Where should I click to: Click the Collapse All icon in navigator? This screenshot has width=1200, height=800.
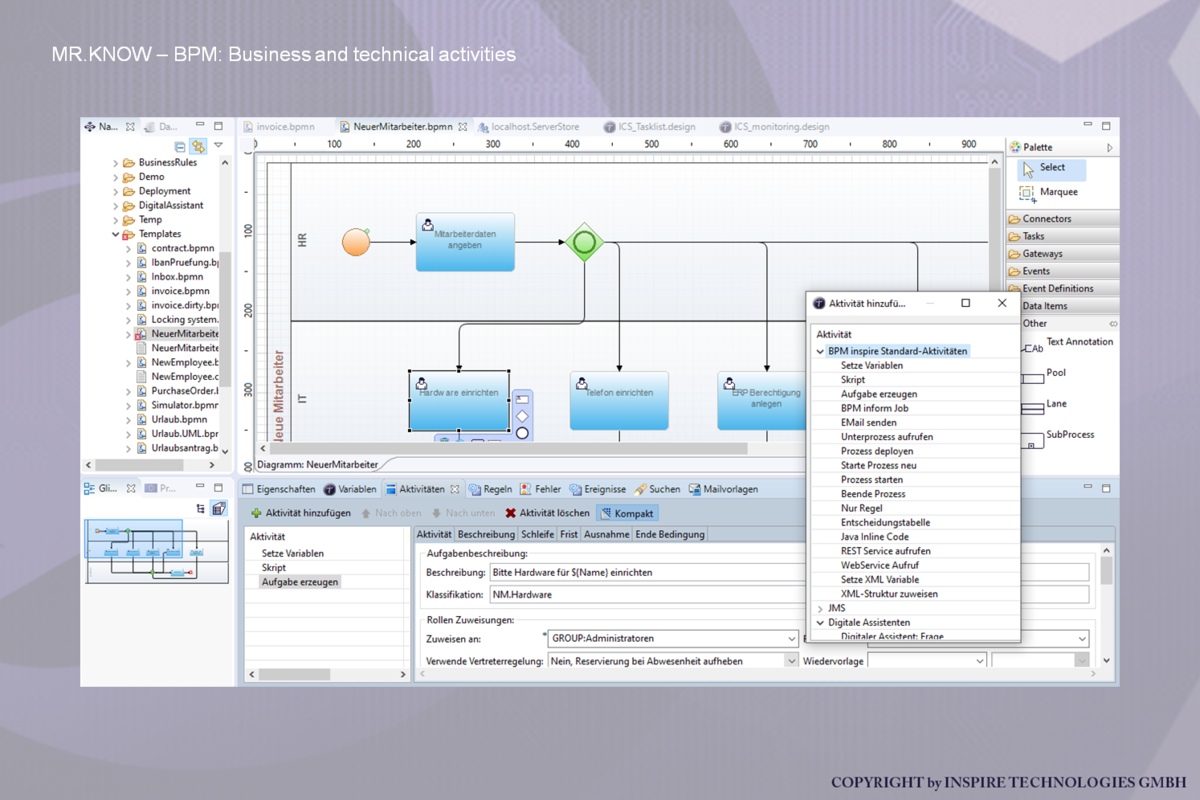click(180, 146)
